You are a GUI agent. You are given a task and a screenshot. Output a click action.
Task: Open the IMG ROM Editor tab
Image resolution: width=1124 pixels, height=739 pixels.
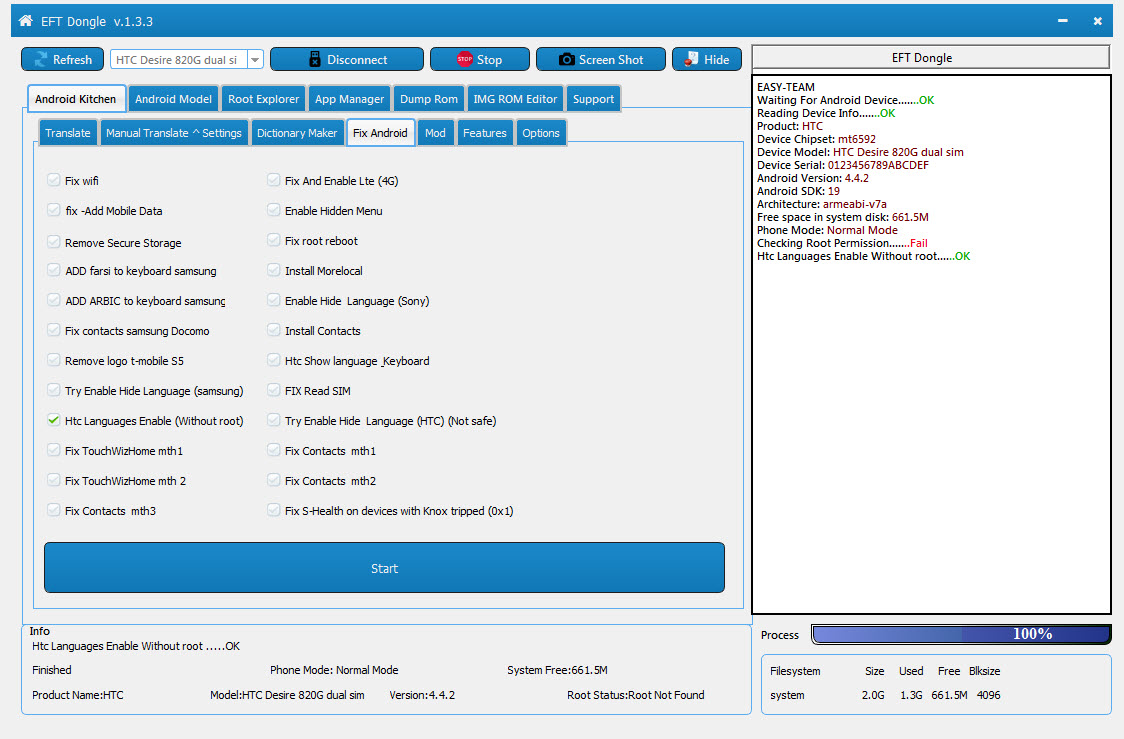(515, 99)
